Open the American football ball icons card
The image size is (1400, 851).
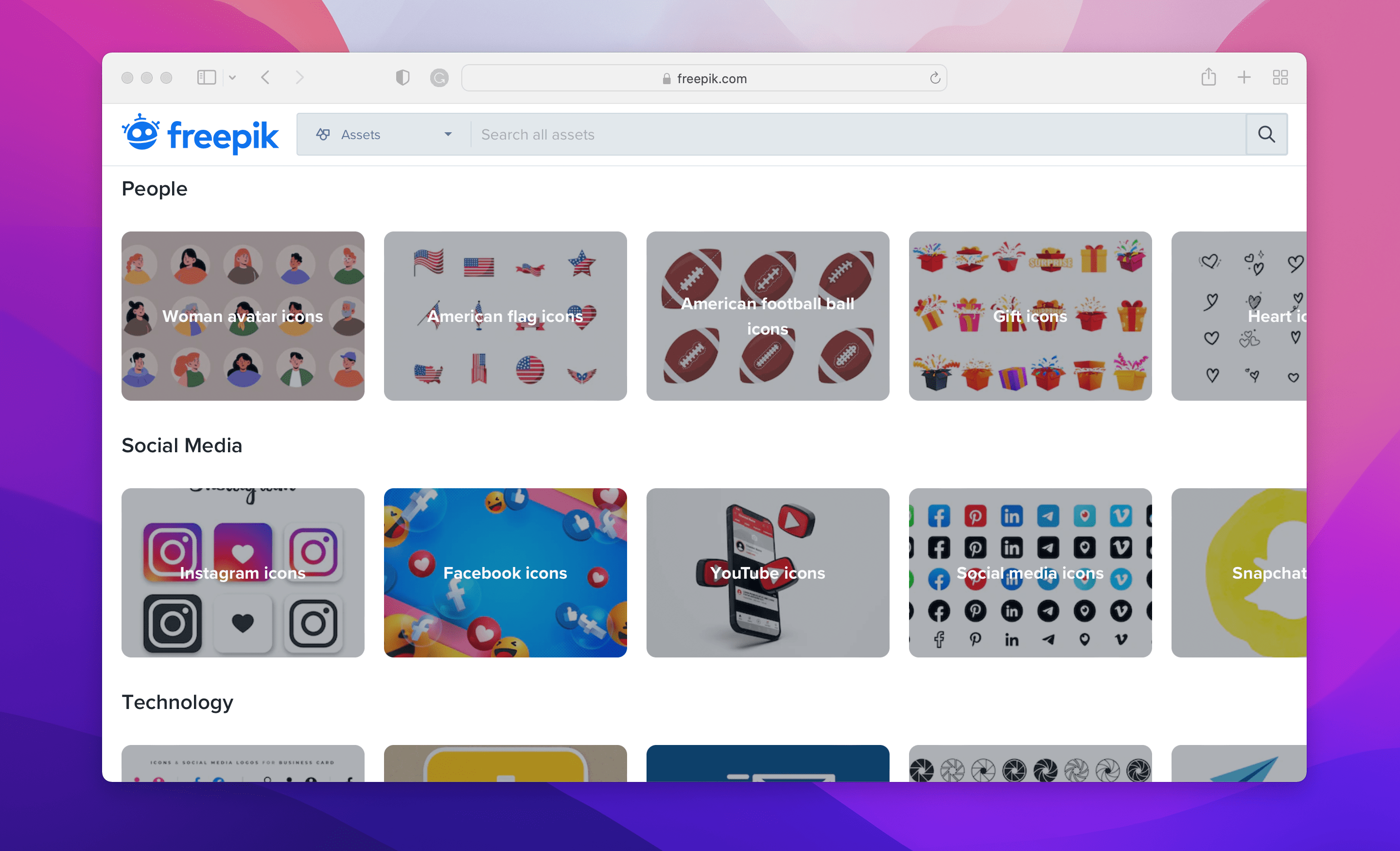tap(768, 316)
